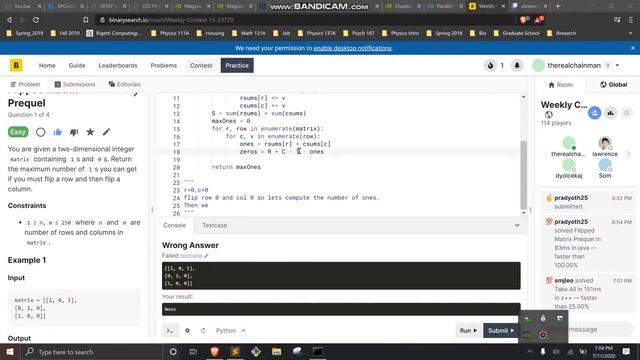Image resolution: width=640 pixels, height=360 pixels.
Task: Switch to the Problem tab
Action: (25, 84)
